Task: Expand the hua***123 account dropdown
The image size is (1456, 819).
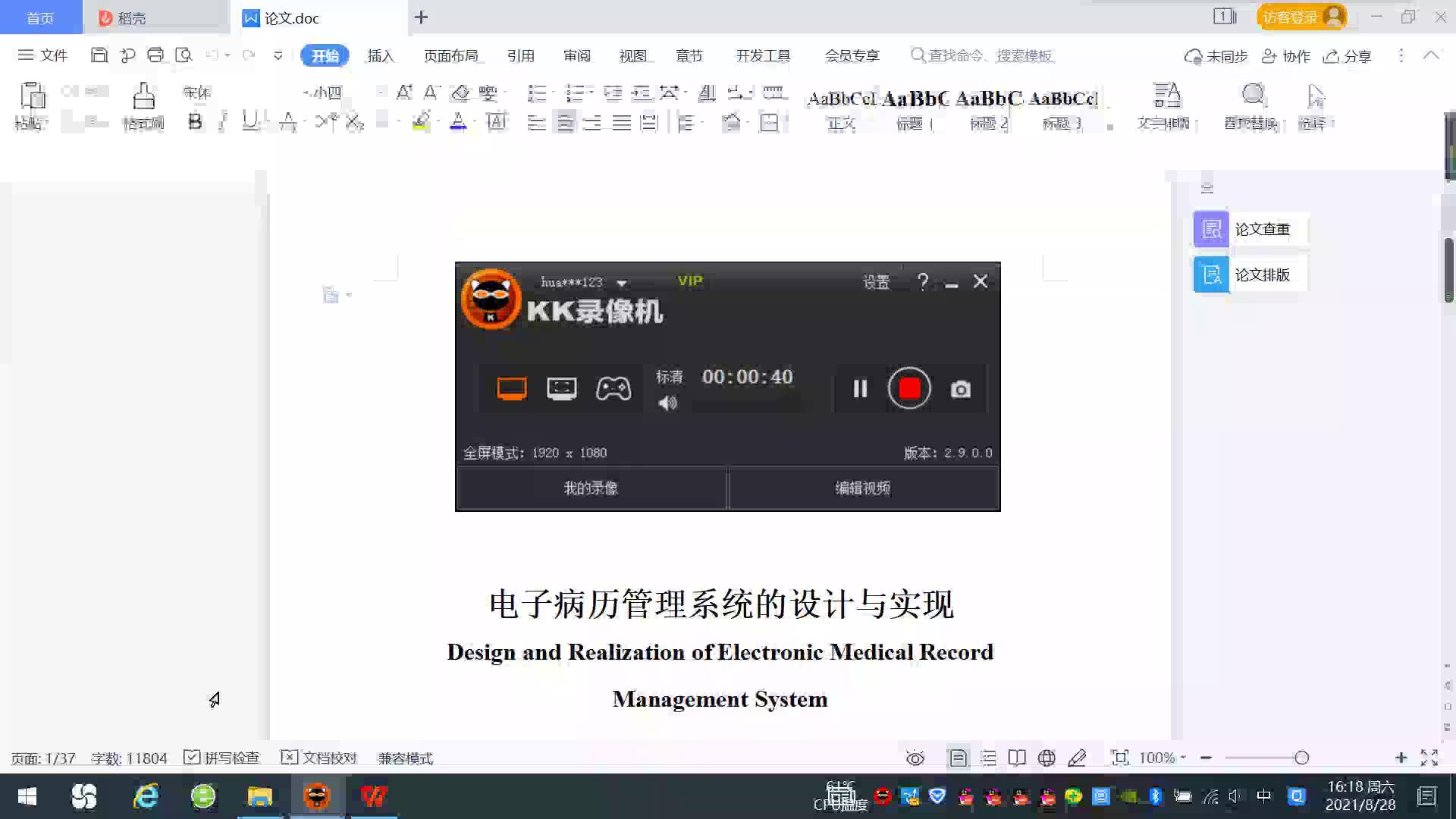Action: (622, 283)
